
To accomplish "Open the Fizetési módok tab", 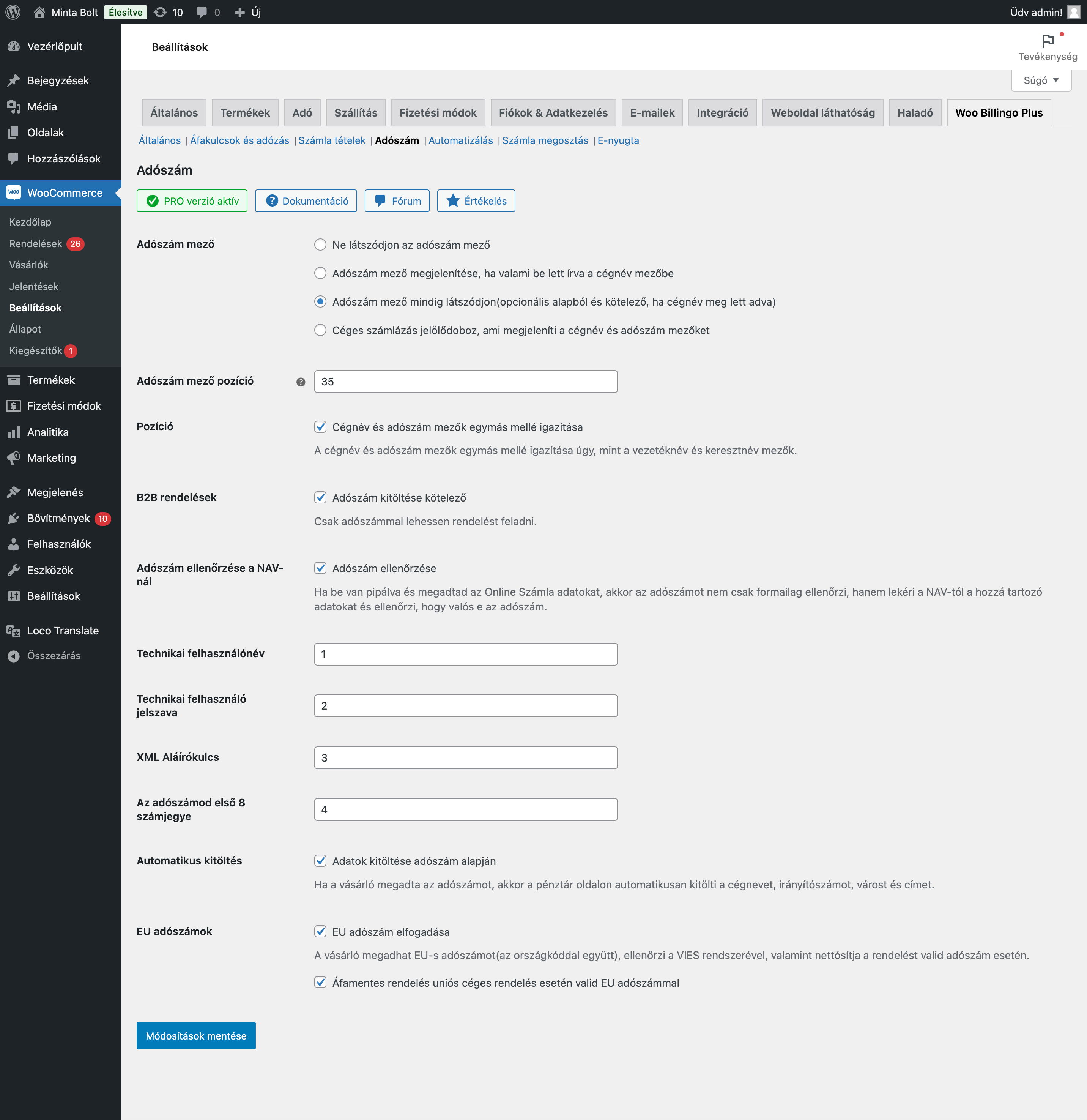I will [x=438, y=113].
